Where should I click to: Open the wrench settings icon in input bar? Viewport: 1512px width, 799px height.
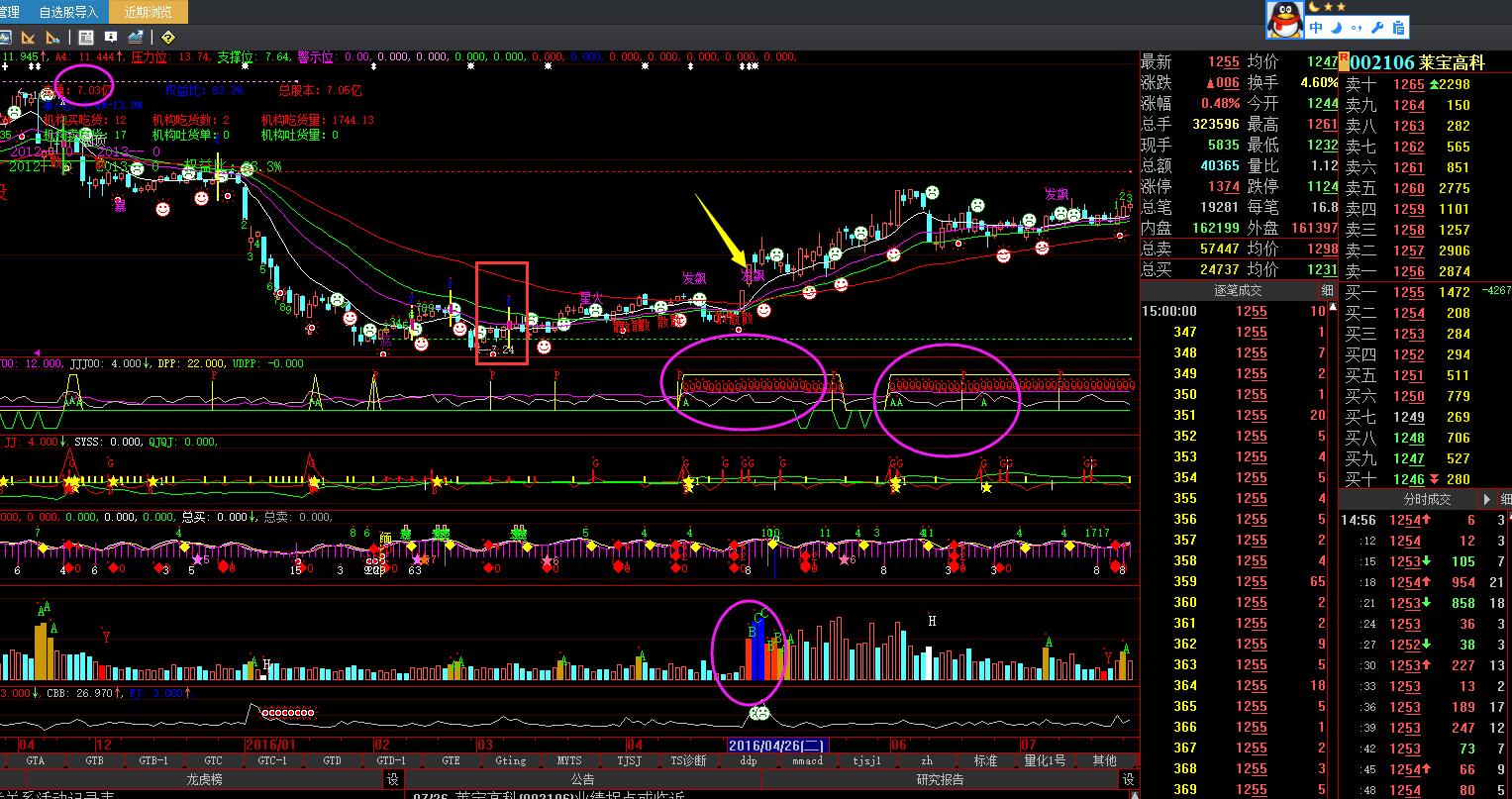click(x=1377, y=28)
